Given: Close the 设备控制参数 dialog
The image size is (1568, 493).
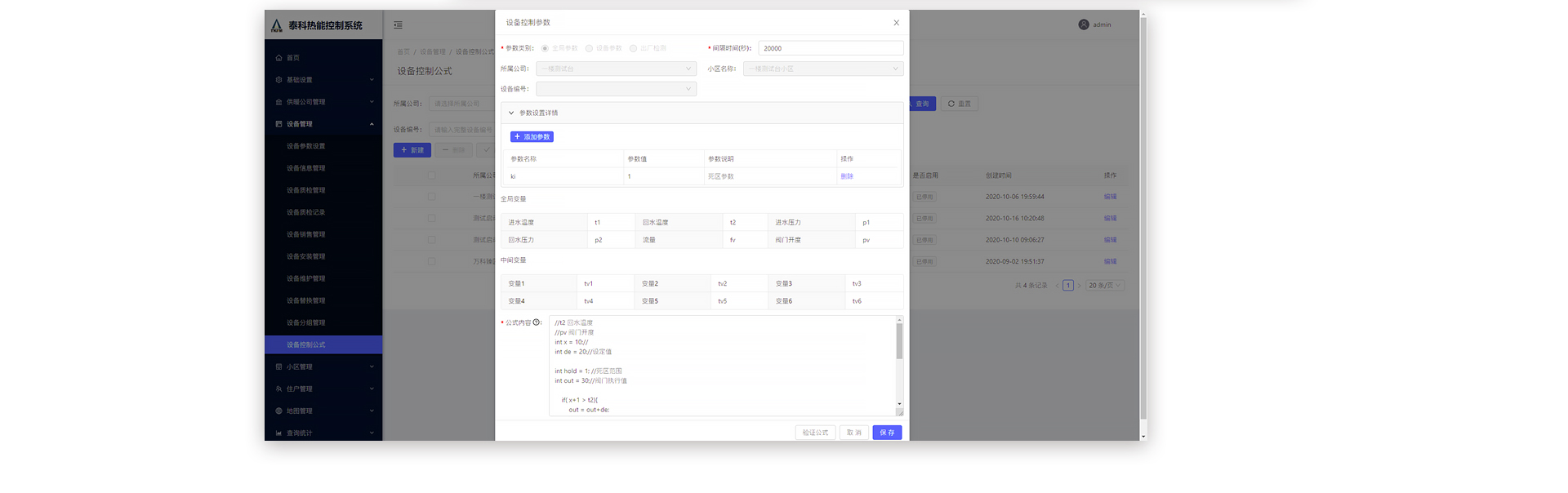Looking at the screenshot, I should point(896,23).
